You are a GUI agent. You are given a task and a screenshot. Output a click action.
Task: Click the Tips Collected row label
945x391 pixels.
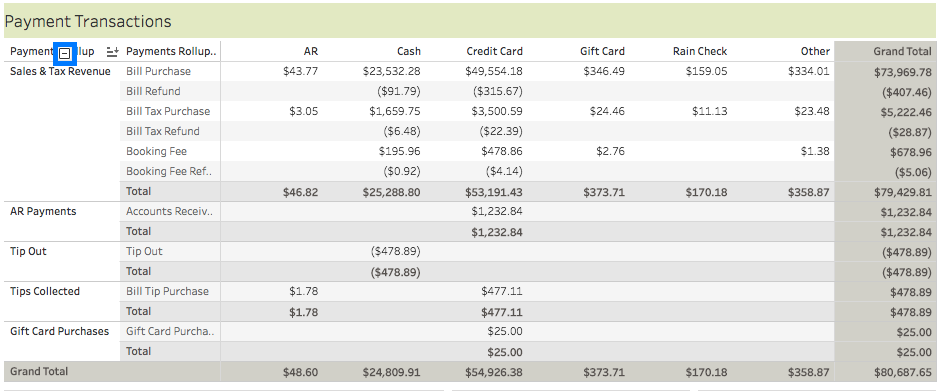(45, 291)
